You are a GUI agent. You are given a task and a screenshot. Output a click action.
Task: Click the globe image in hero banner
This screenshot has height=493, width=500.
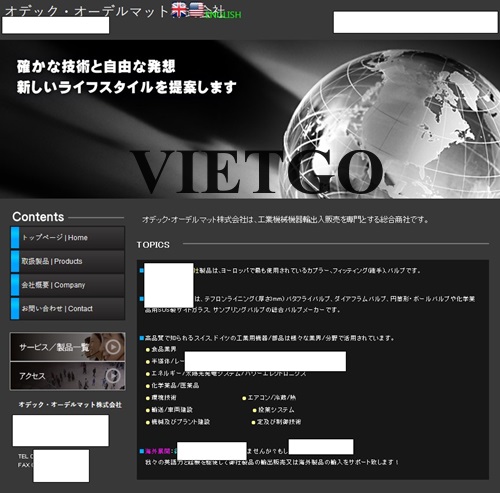click(x=392, y=123)
